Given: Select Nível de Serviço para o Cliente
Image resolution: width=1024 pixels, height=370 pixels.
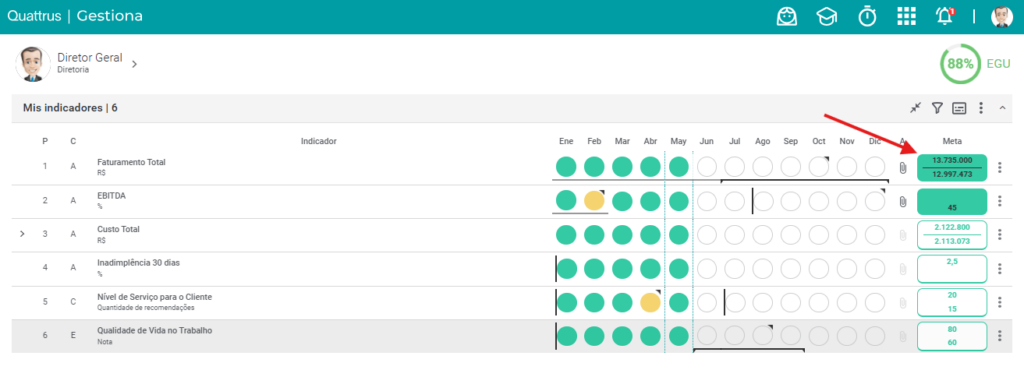Looking at the screenshot, I should click(x=155, y=297).
